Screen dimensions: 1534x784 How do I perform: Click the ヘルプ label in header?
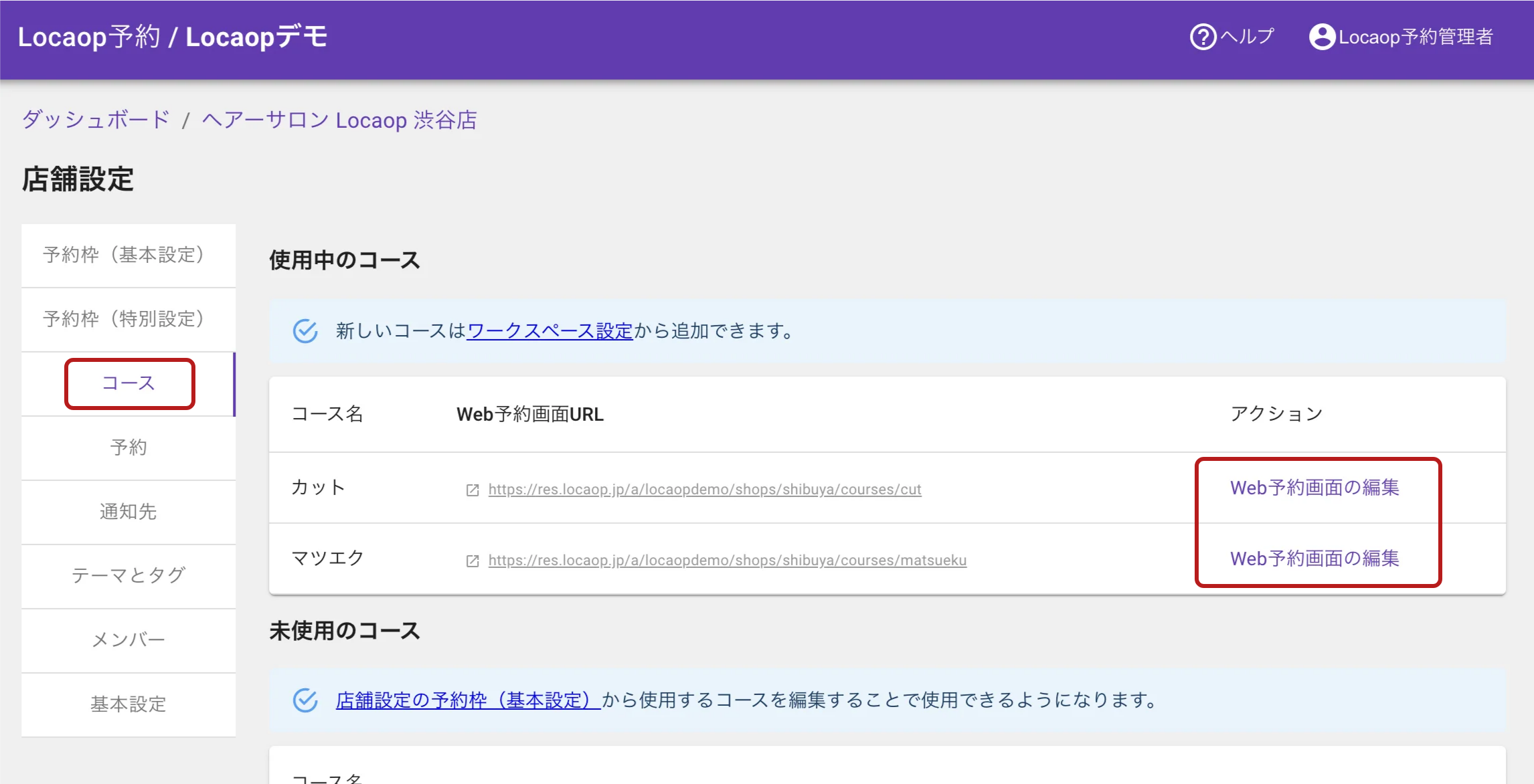pyautogui.click(x=1247, y=37)
